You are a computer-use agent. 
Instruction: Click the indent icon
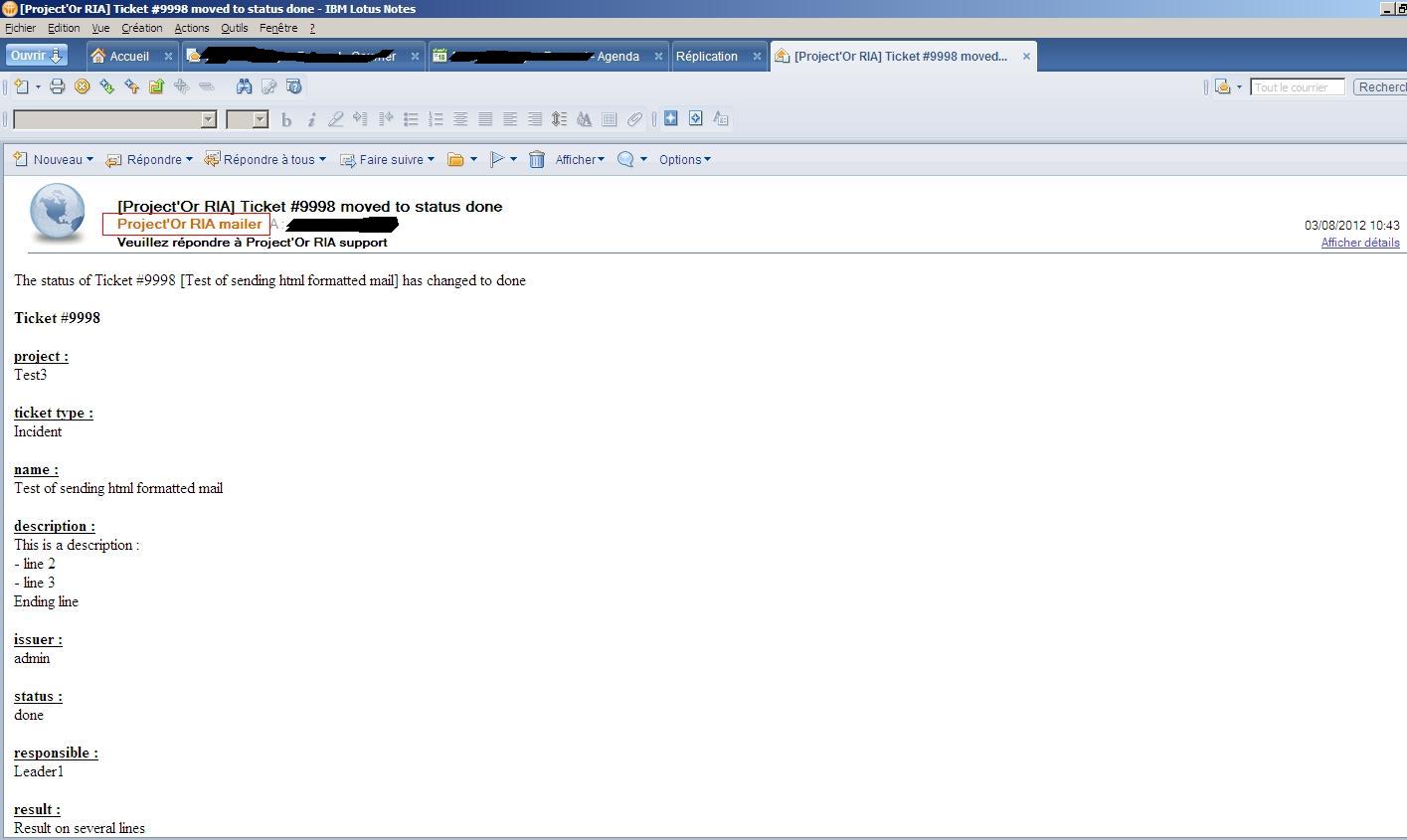[361, 119]
